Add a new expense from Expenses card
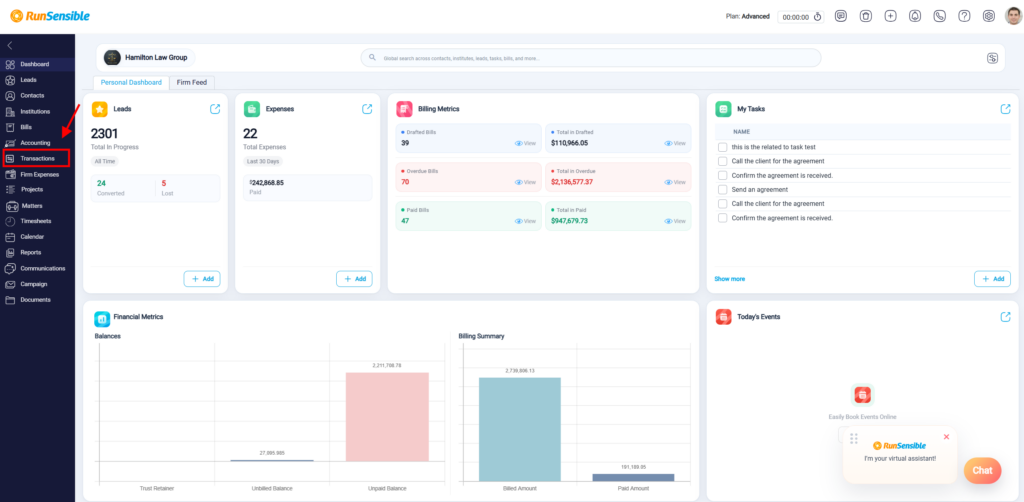 [355, 279]
